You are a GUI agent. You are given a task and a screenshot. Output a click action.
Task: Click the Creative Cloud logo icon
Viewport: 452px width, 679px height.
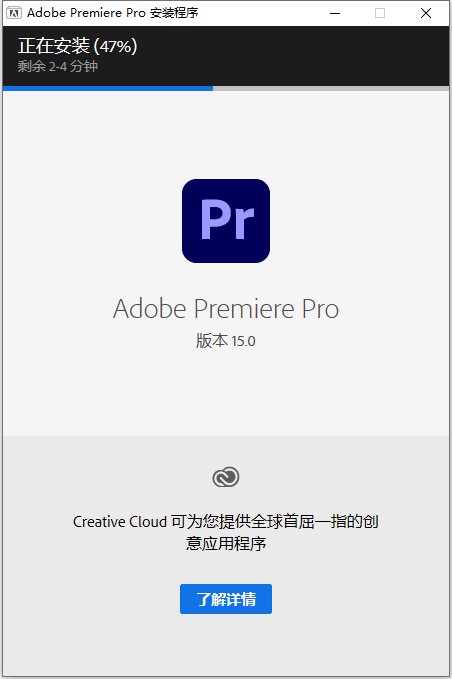226,477
